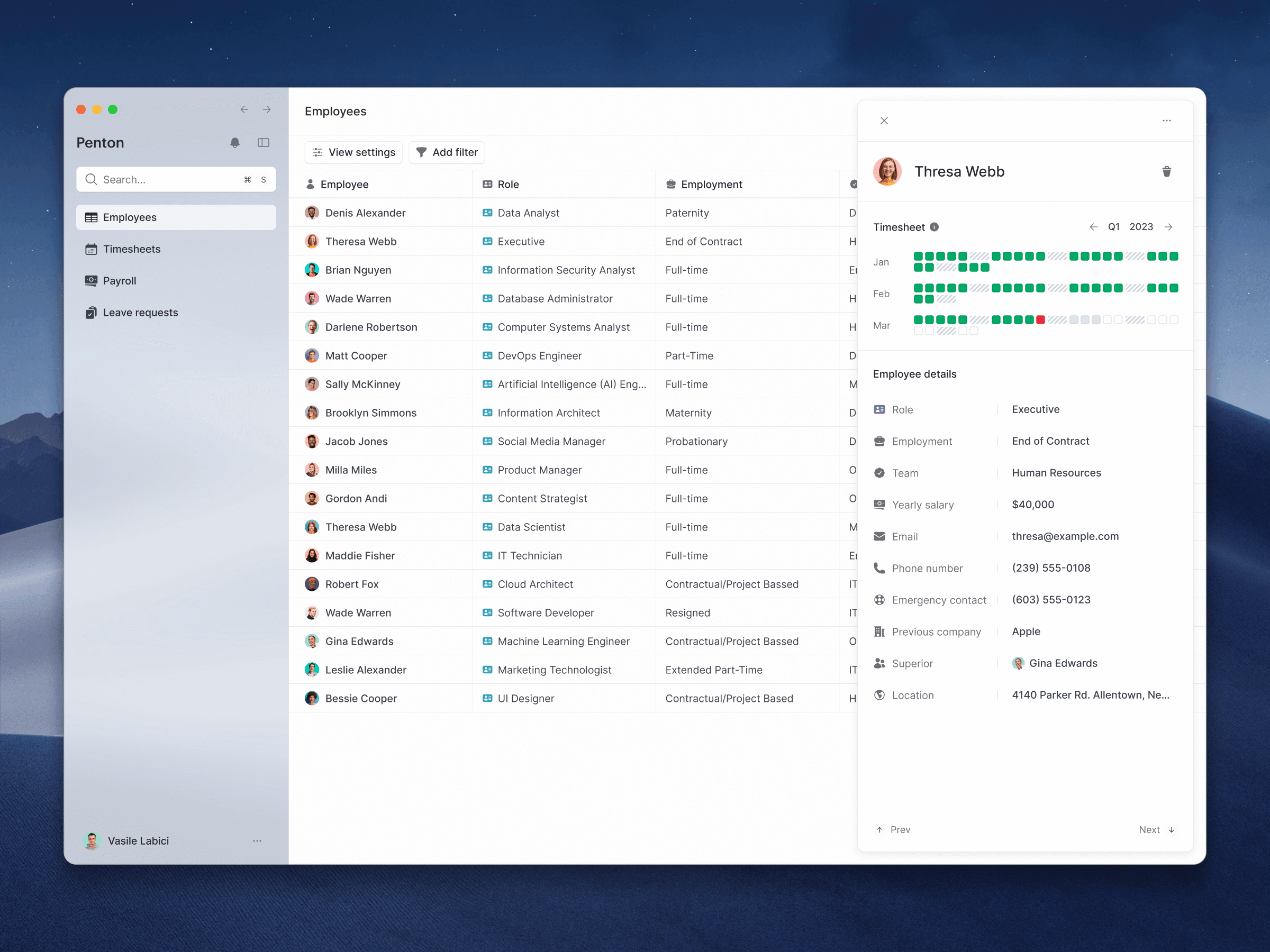This screenshot has width=1270, height=952.
Task: Select Milla Miles row
Action: point(573,470)
